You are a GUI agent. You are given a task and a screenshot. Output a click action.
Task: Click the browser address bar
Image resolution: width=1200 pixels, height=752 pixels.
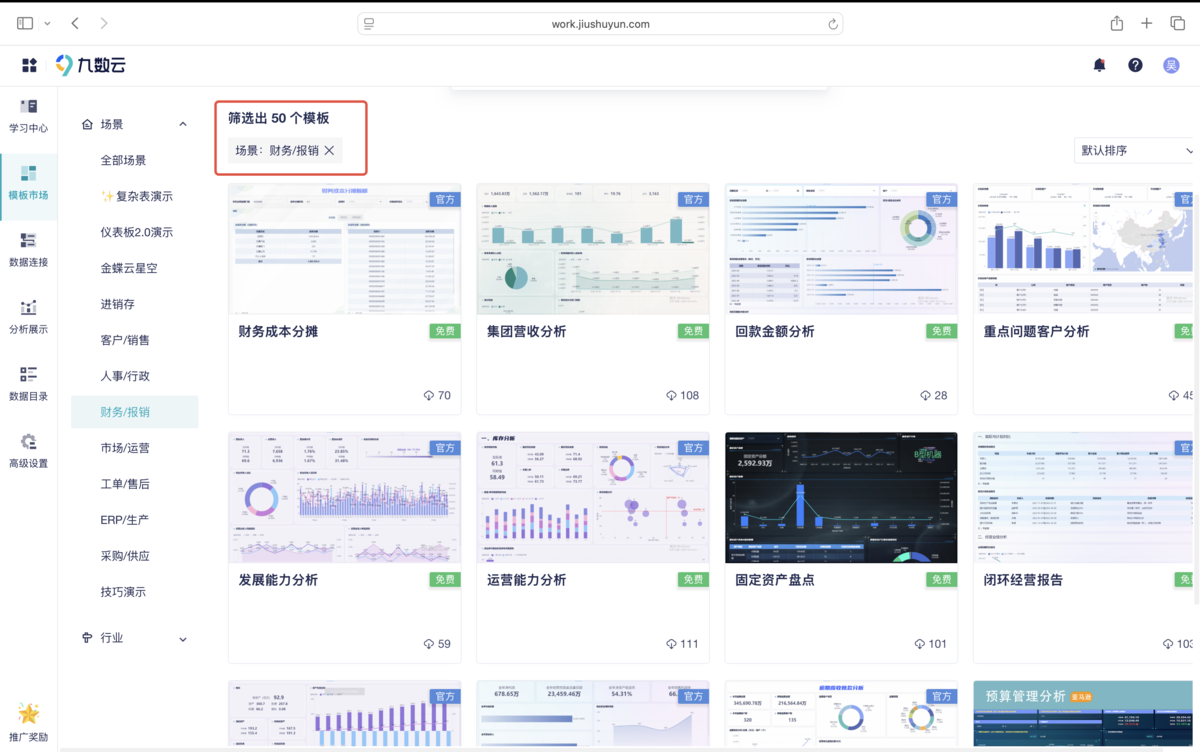coord(600,24)
